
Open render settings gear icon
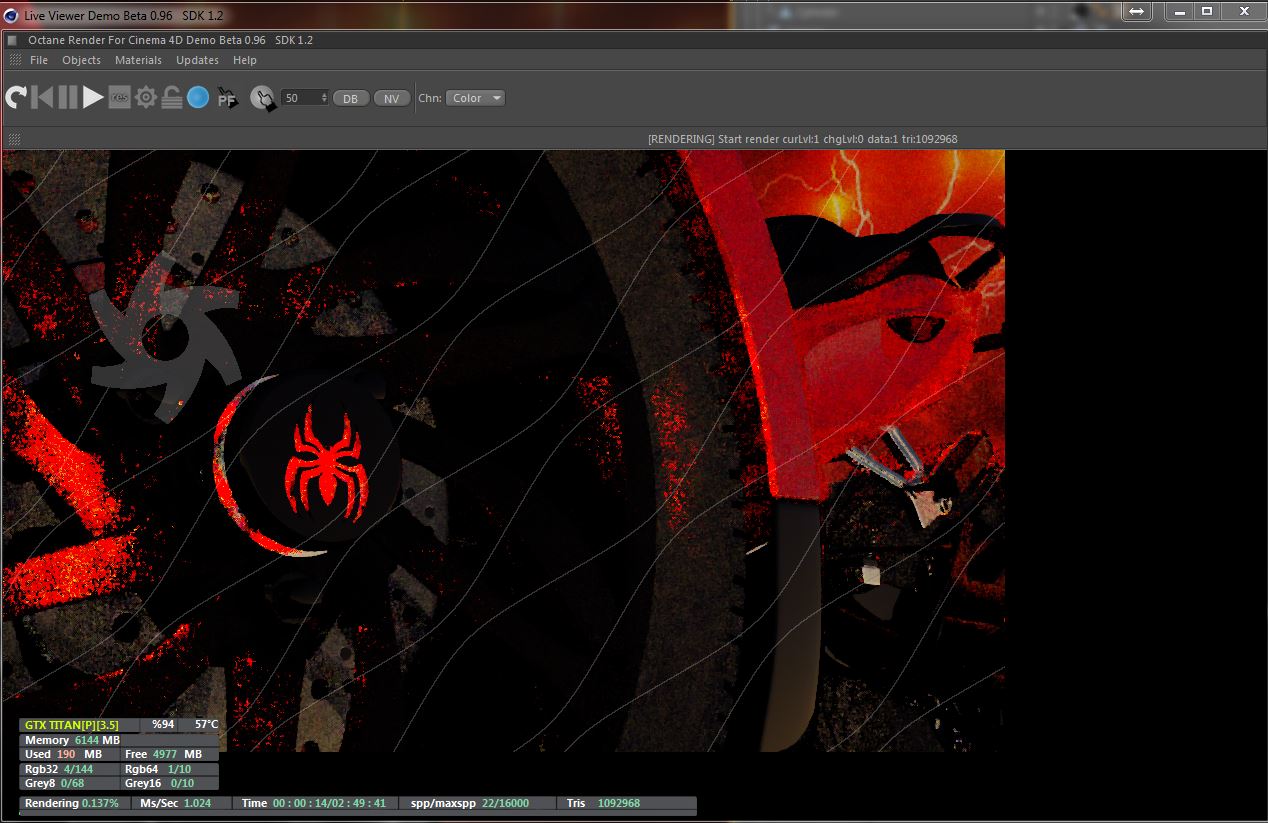[146, 97]
